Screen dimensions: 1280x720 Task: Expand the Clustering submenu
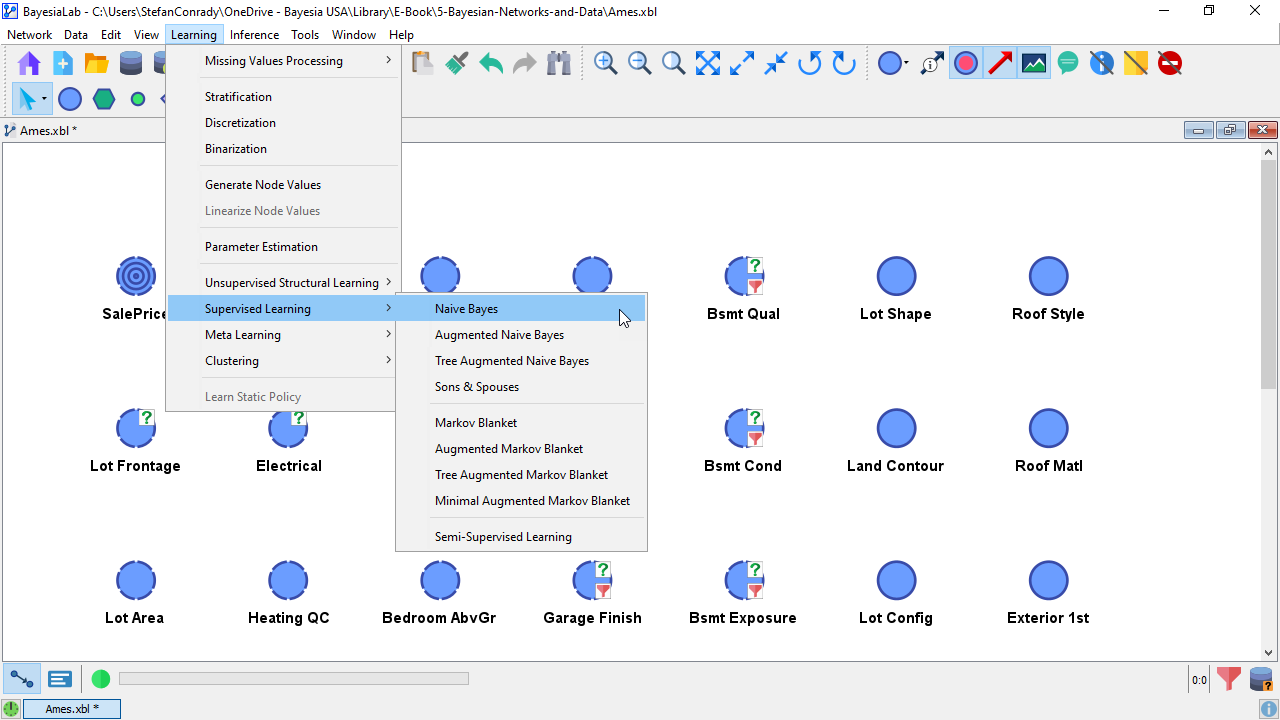pos(283,361)
